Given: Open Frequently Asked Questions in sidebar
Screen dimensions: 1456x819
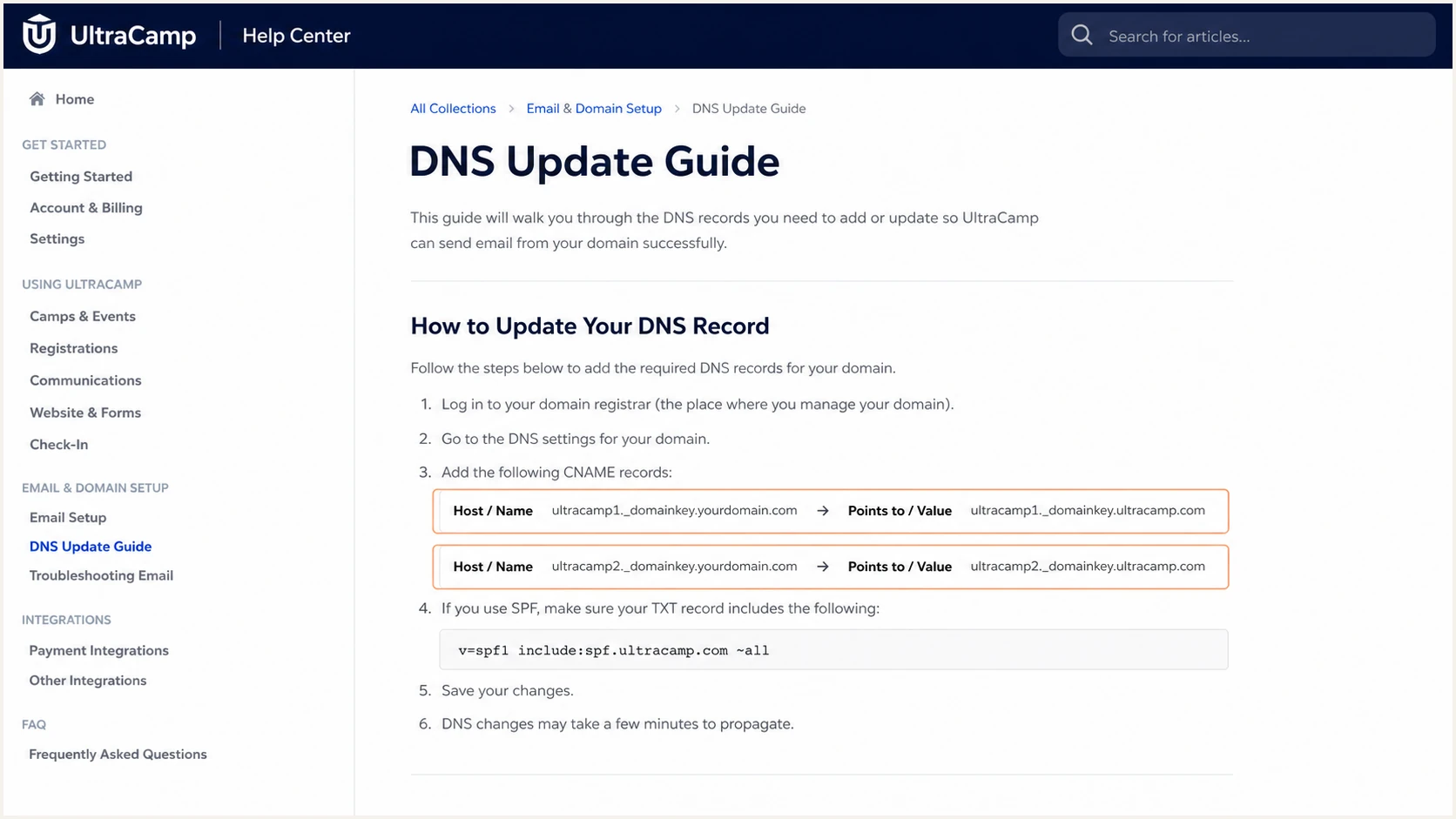Looking at the screenshot, I should (118, 755).
